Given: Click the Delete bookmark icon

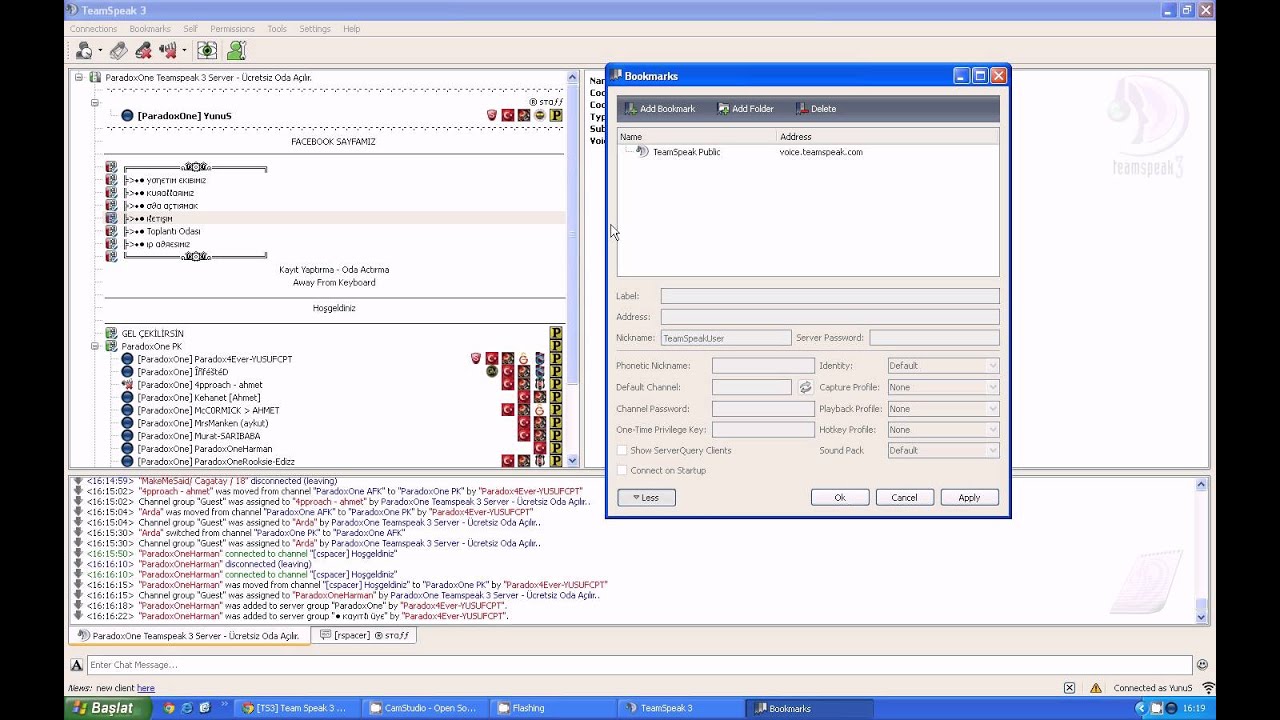Looking at the screenshot, I should 802,109.
